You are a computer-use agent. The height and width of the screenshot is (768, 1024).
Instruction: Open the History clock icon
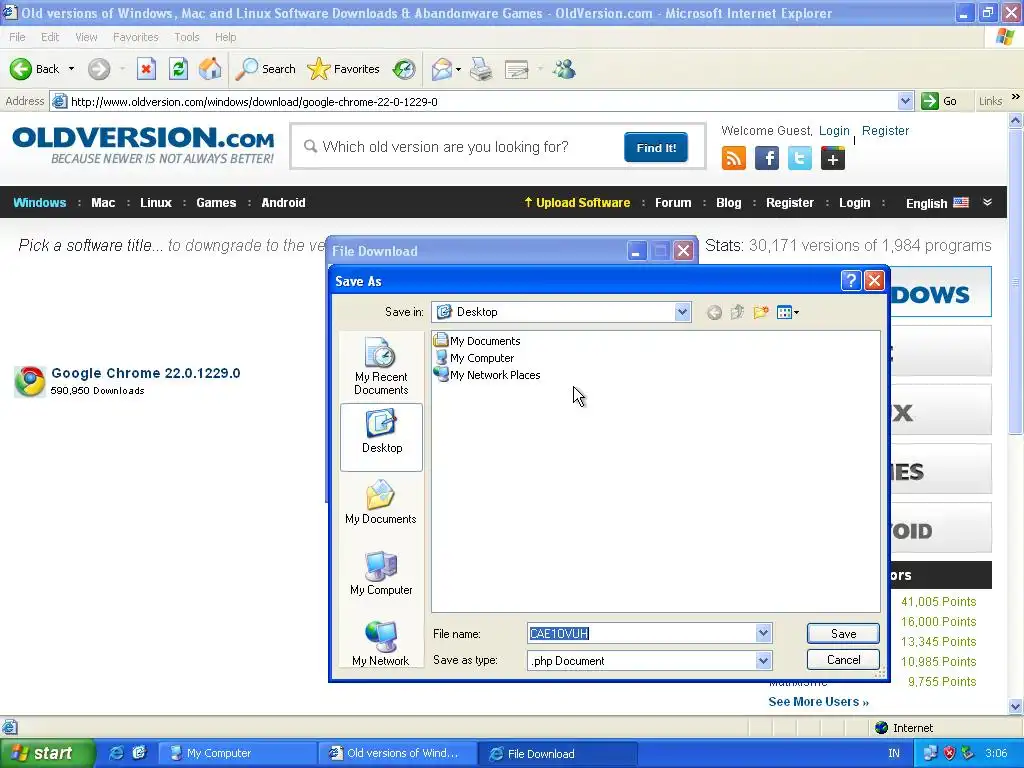click(404, 69)
